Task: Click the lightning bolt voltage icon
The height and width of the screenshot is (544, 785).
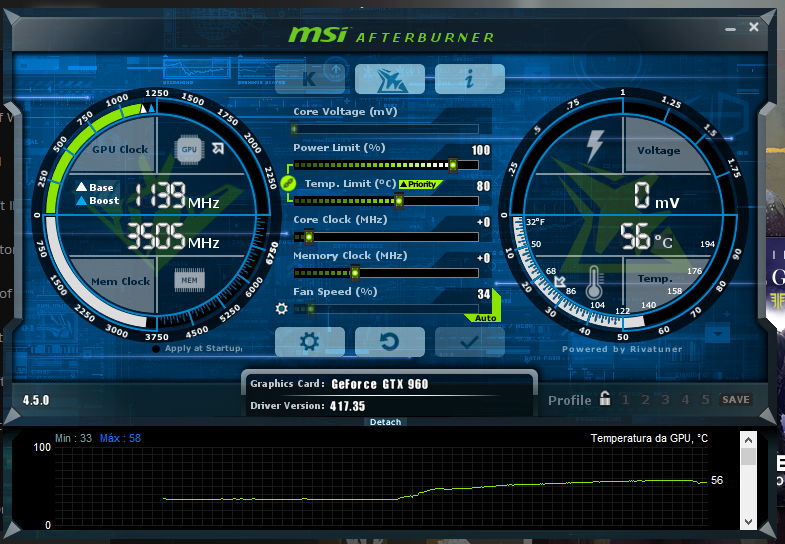Action: [x=595, y=146]
